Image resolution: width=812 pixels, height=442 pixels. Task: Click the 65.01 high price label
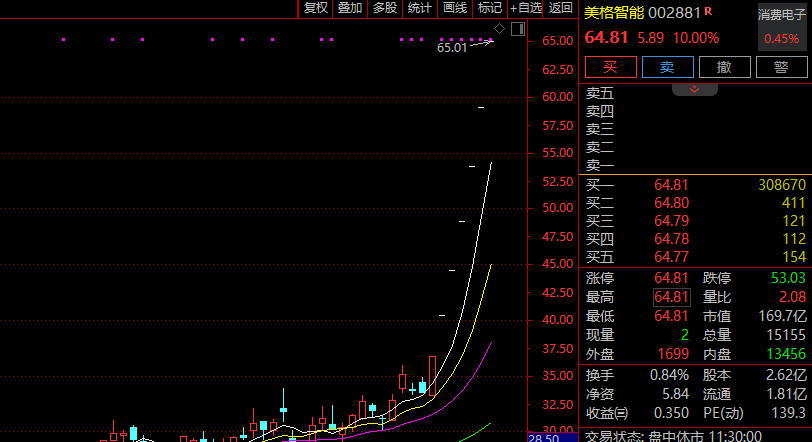(x=452, y=48)
